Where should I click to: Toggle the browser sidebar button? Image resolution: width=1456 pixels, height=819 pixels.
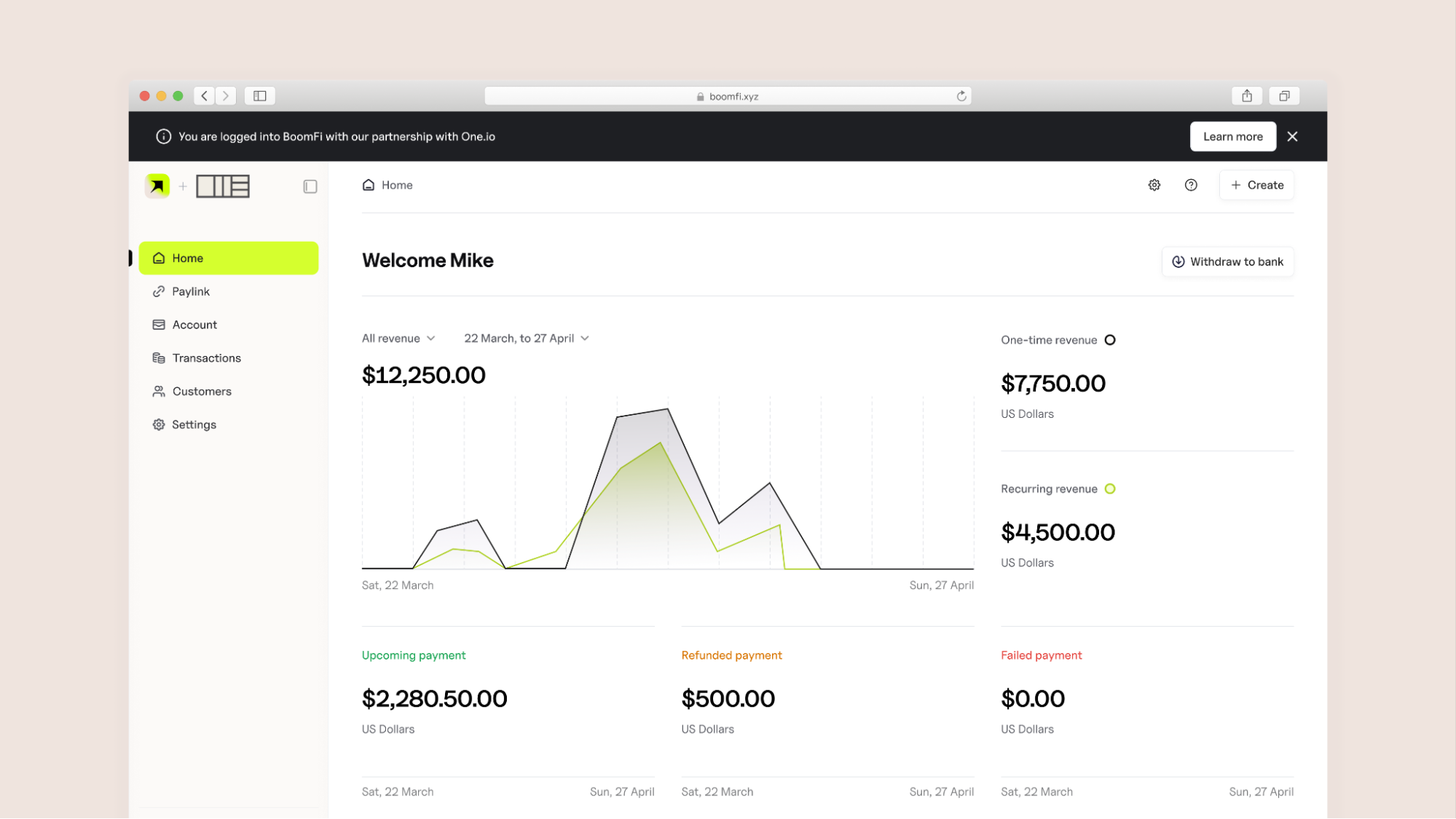tap(259, 96)
